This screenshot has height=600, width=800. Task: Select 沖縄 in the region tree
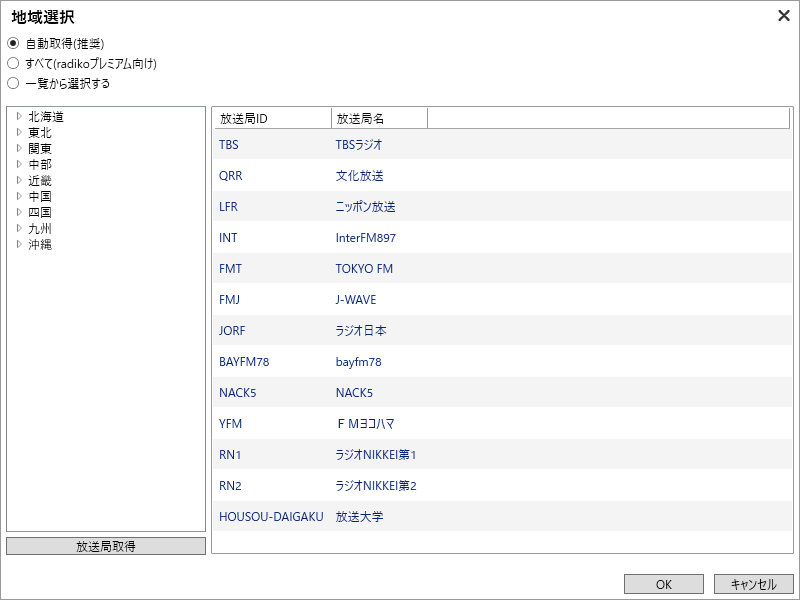pos(40,244)
